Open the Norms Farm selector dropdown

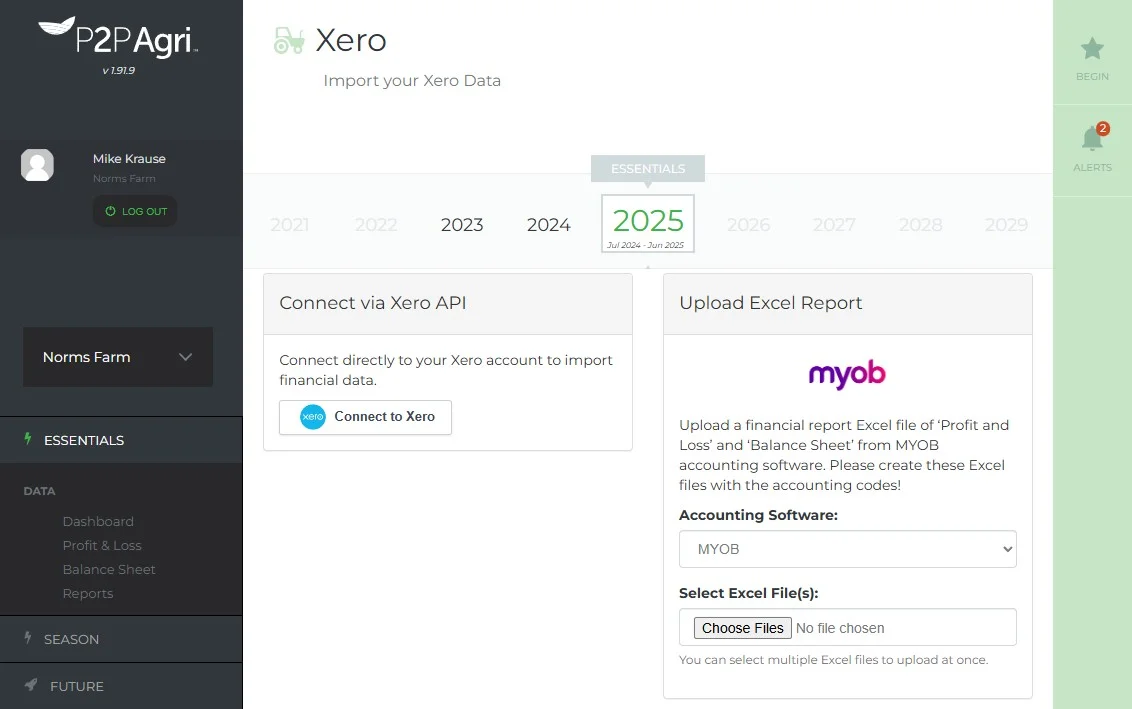point(117,357)
